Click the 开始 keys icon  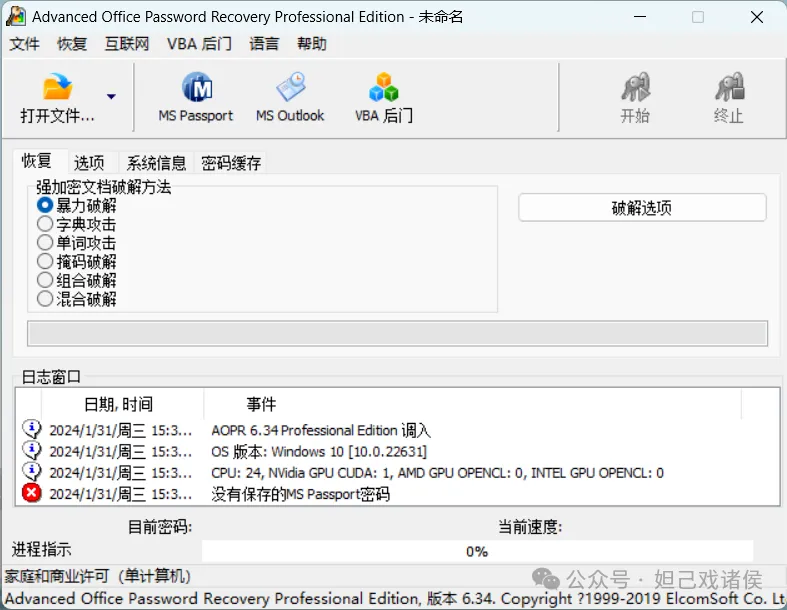pos(636,87)
